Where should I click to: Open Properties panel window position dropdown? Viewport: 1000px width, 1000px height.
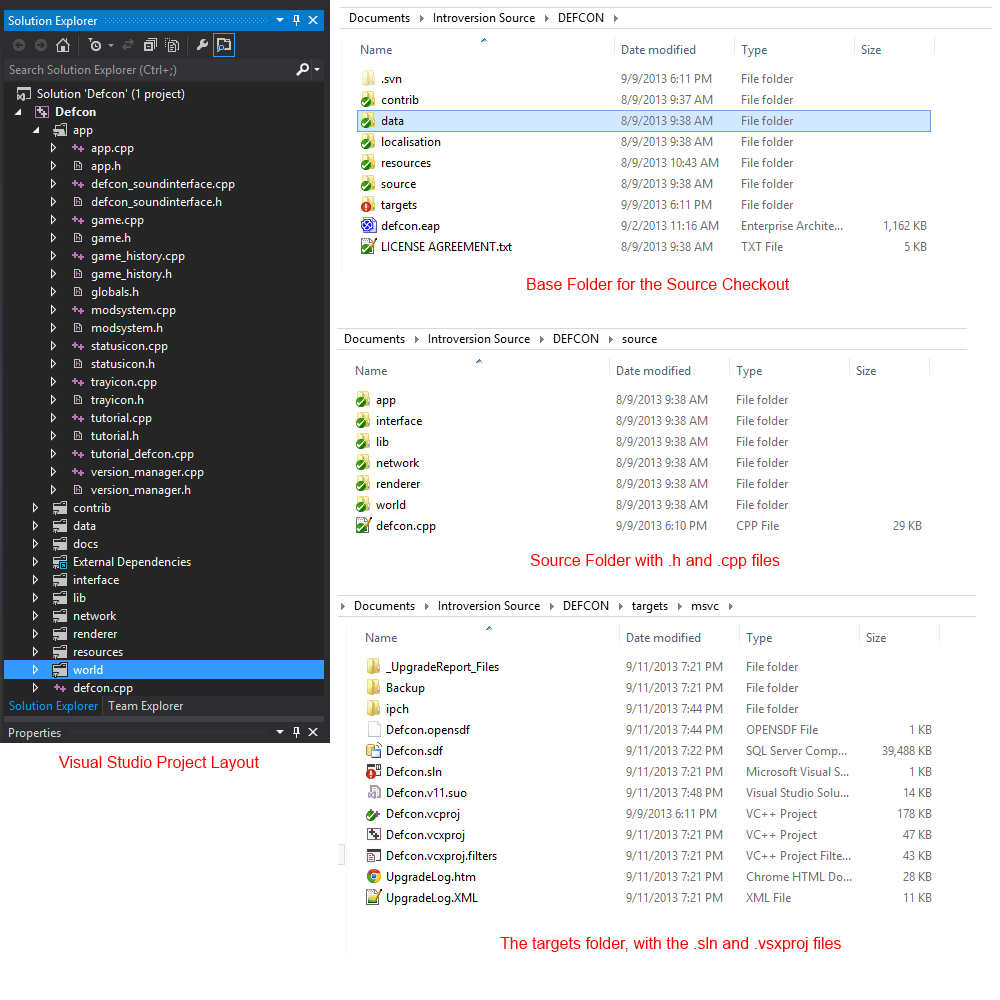pyautogui.click(x=279, y=732)
